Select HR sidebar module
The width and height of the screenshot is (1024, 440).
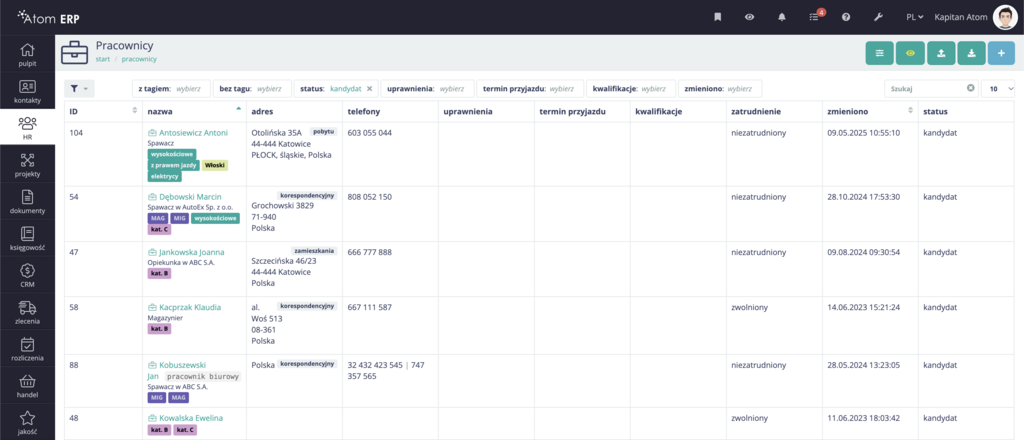tap(27, 127)
